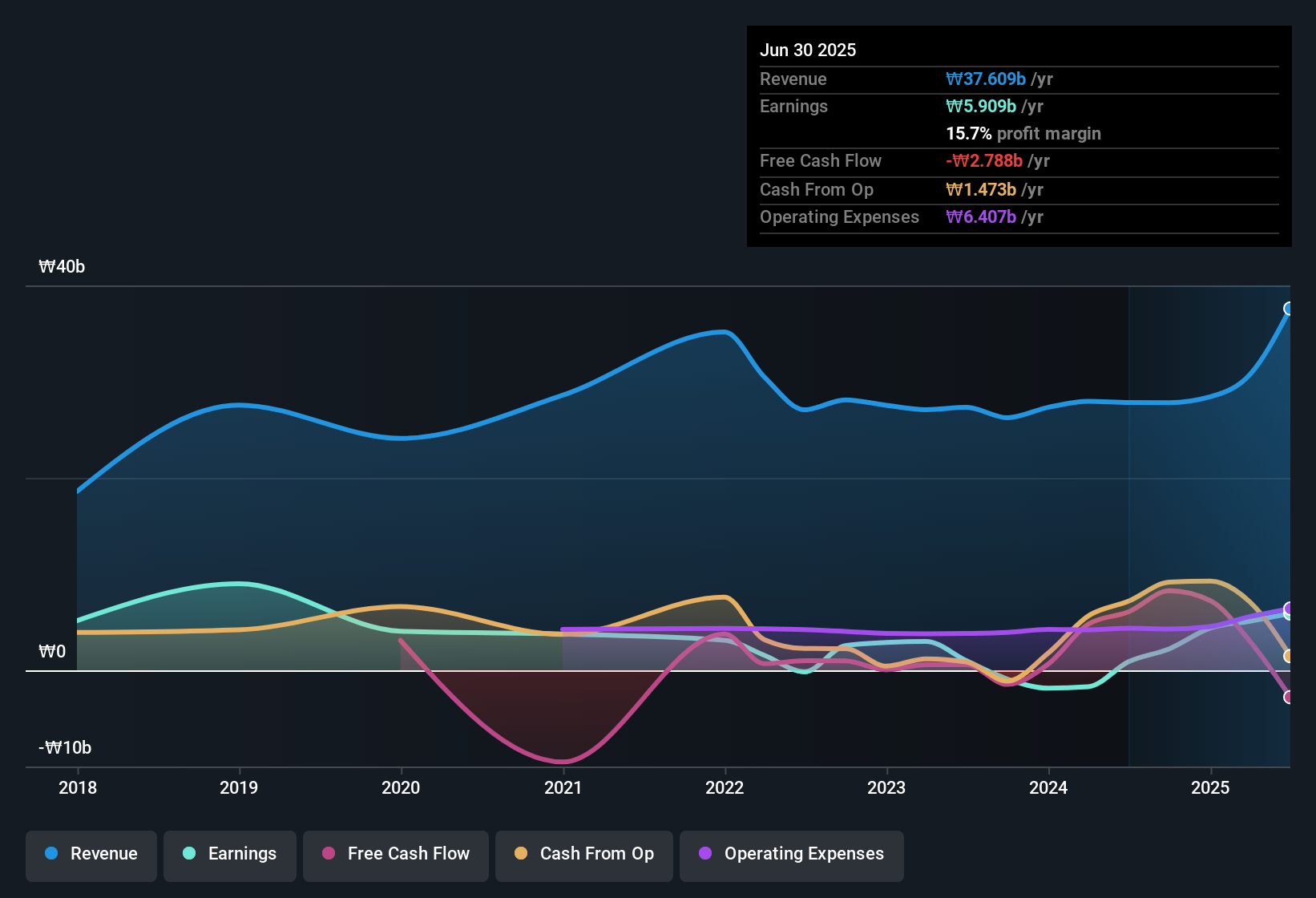Click the 2019 x-axis label
Viewport: 1316px width, 898px height.
tap(239, 788)
